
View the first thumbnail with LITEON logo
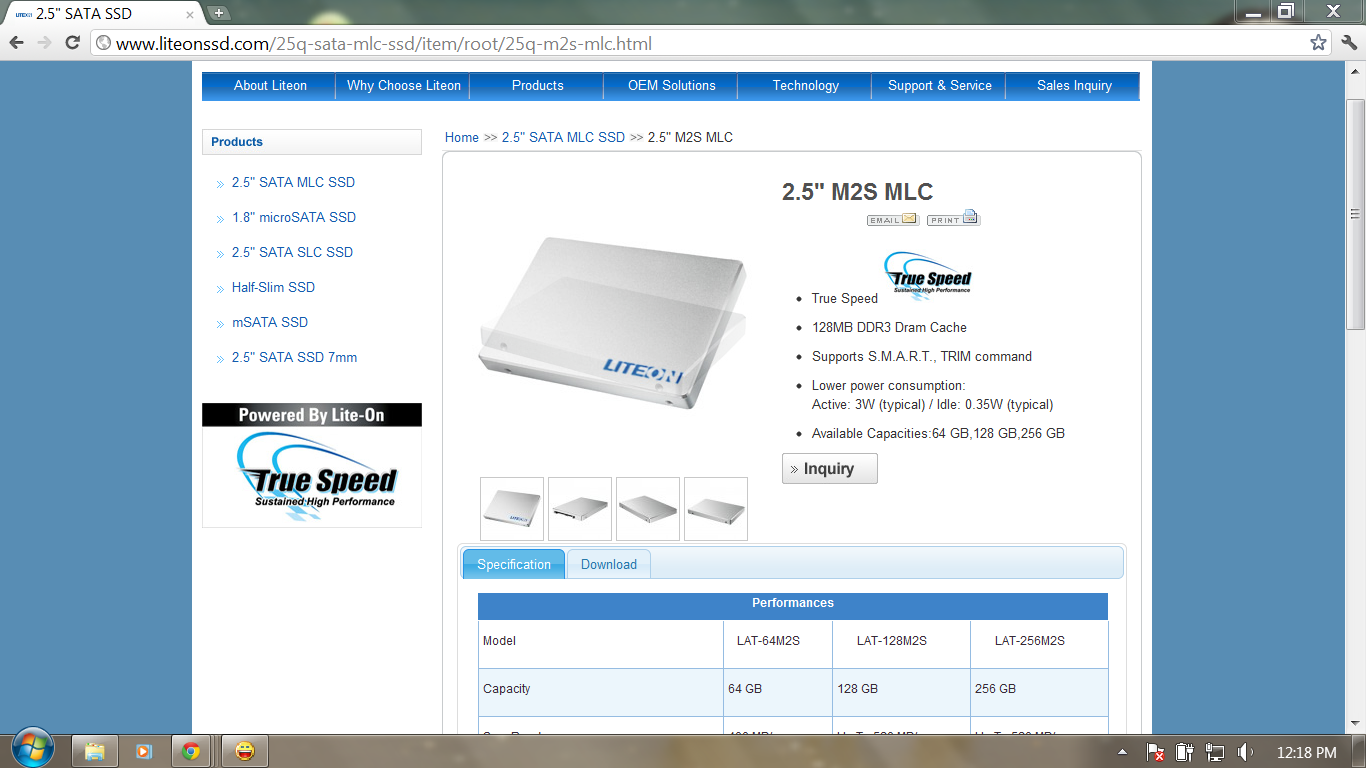pos(512,509)
